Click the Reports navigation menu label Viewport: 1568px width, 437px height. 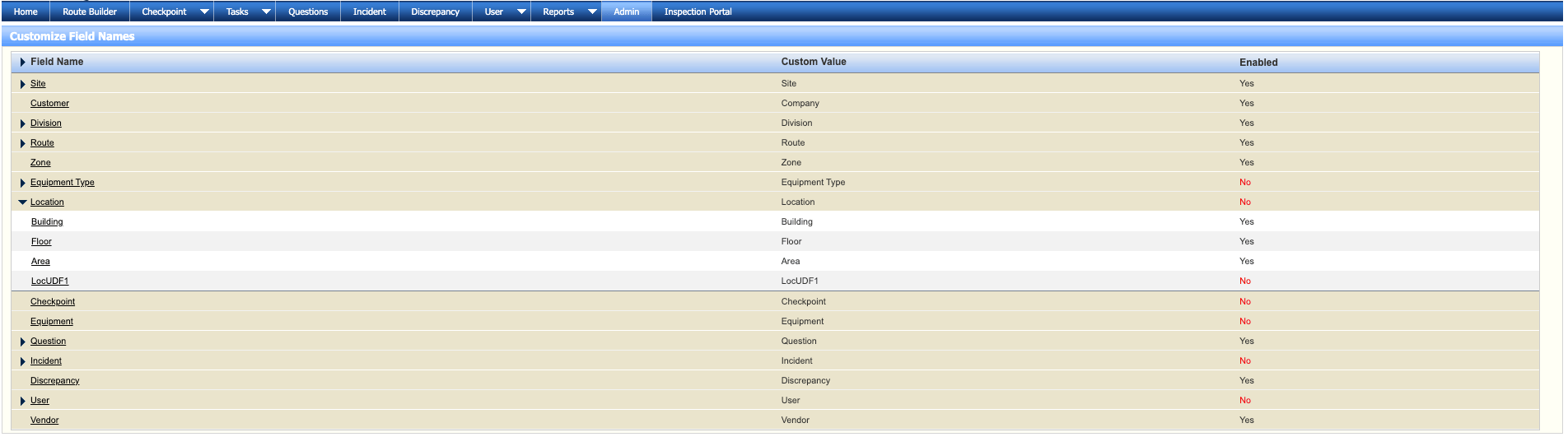click(558, 12)
